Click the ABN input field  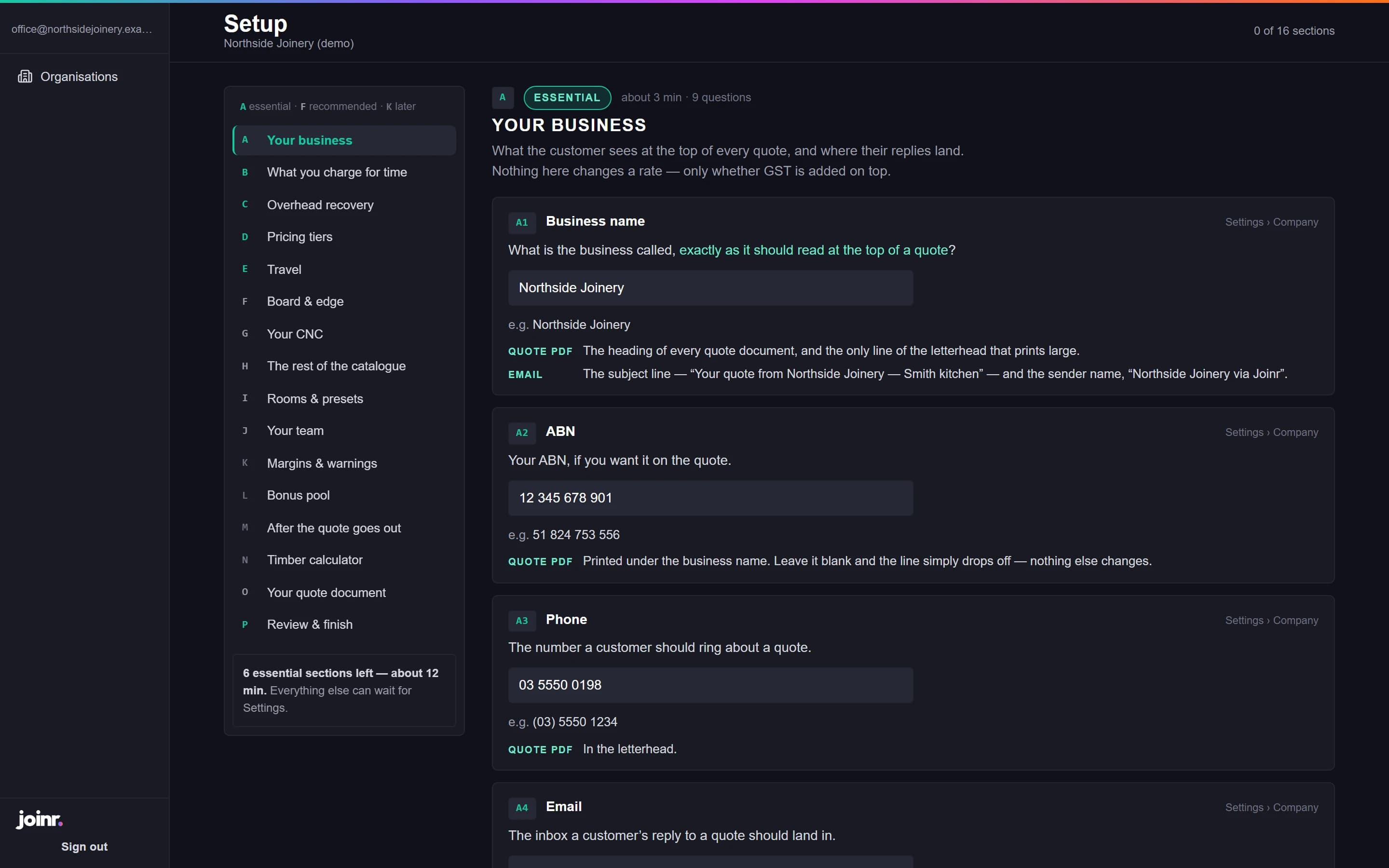point(710,498)
